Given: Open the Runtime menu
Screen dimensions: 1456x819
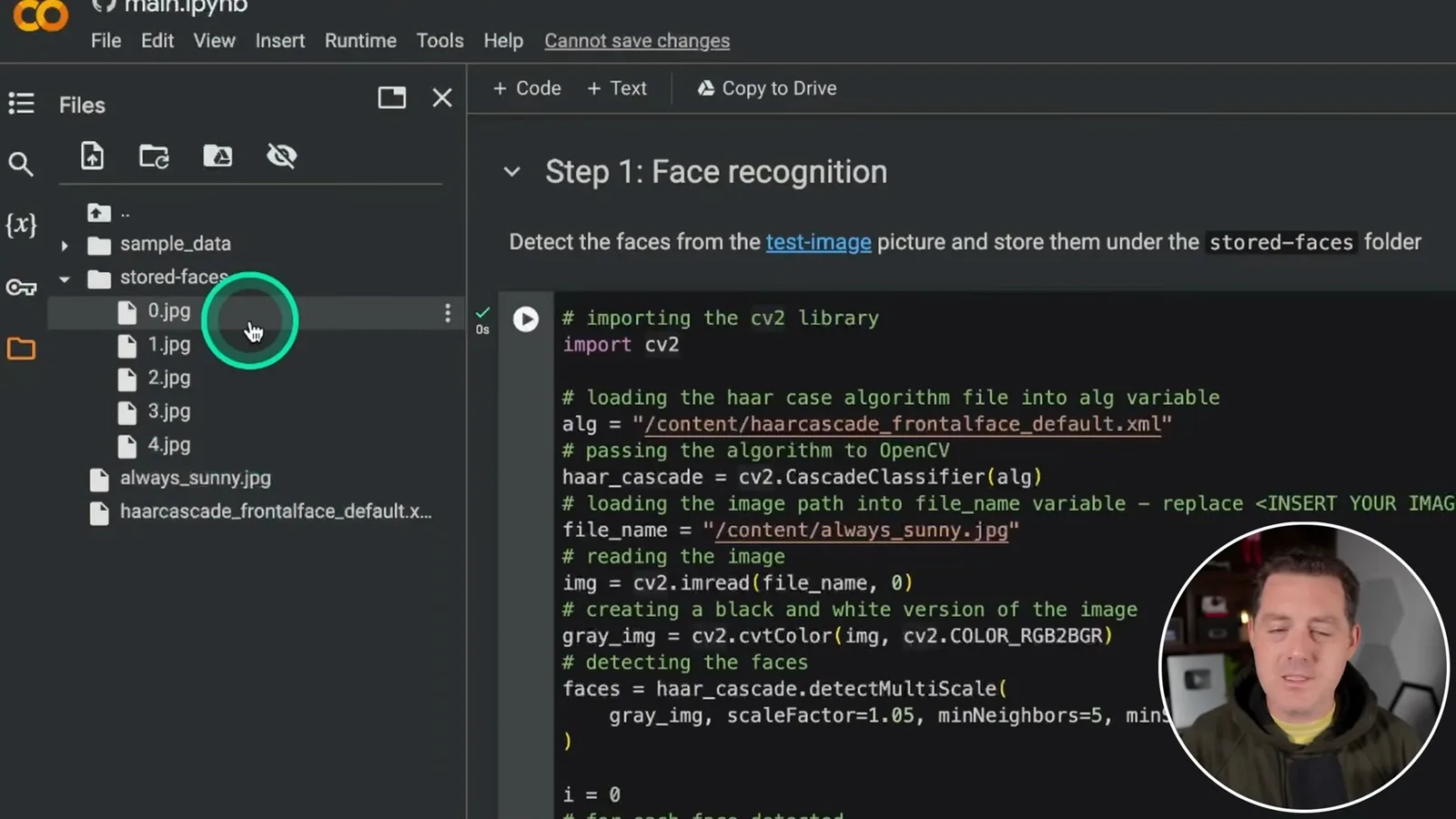Looking at the screenshot, I should click(360, 41).
